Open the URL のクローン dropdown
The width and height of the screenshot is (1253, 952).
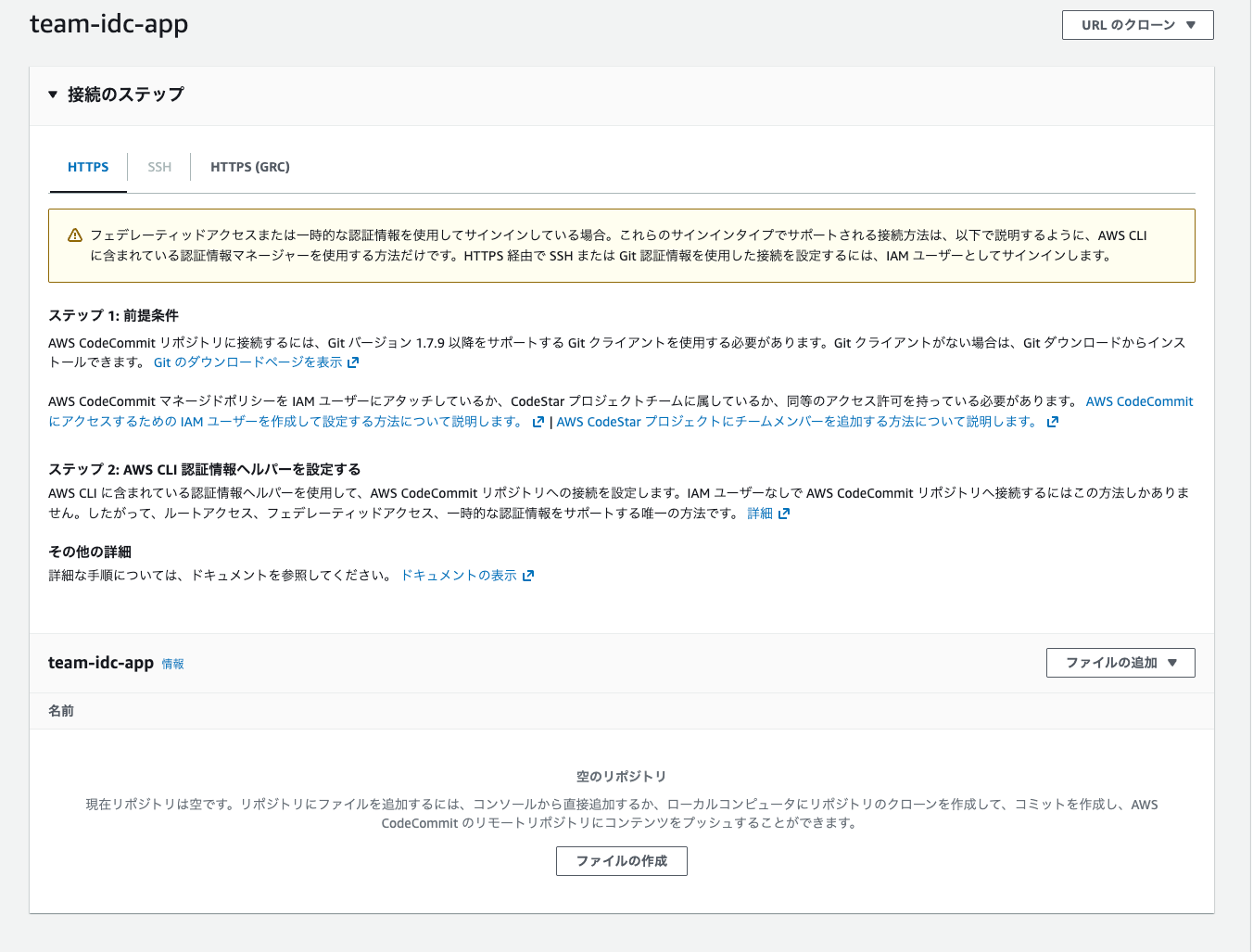(x=1137, y=25)
